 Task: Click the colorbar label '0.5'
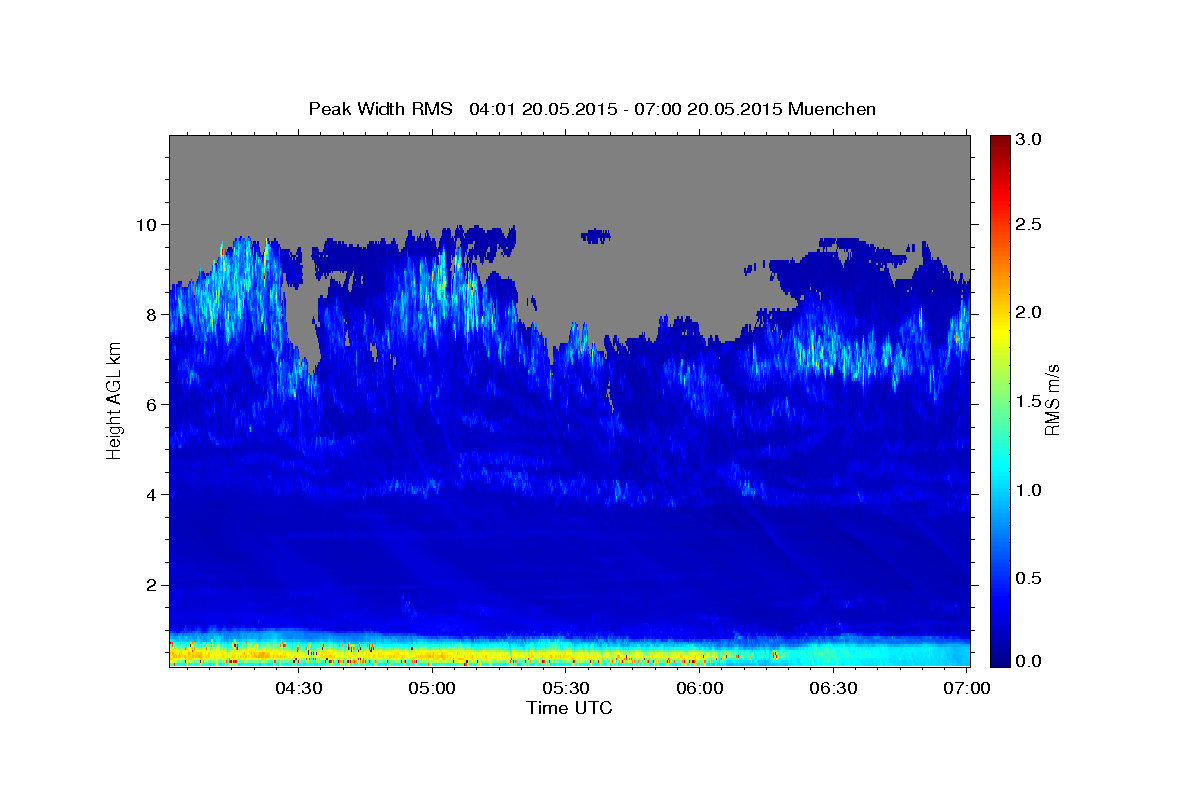pos(1030,578)
